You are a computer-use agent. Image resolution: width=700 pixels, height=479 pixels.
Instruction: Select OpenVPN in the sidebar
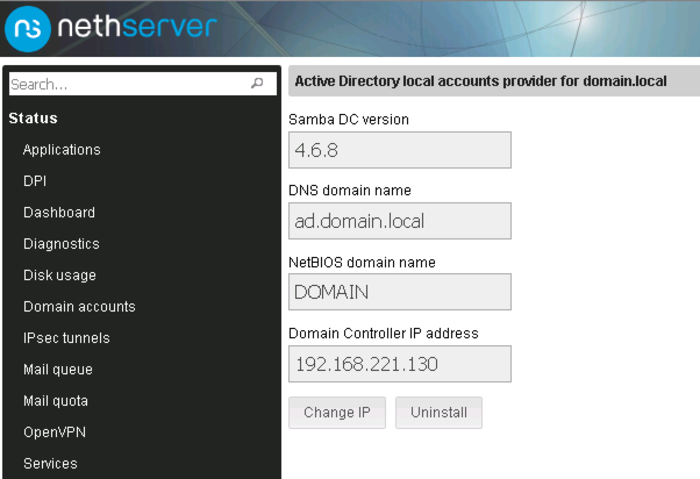tap(54, 432)
